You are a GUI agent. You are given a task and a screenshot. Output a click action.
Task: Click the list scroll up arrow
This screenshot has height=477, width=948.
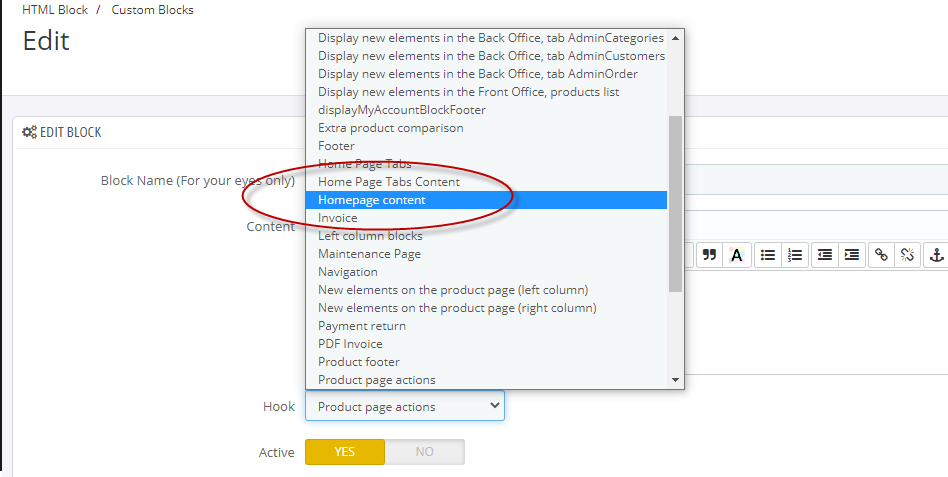tap(675, 37)
